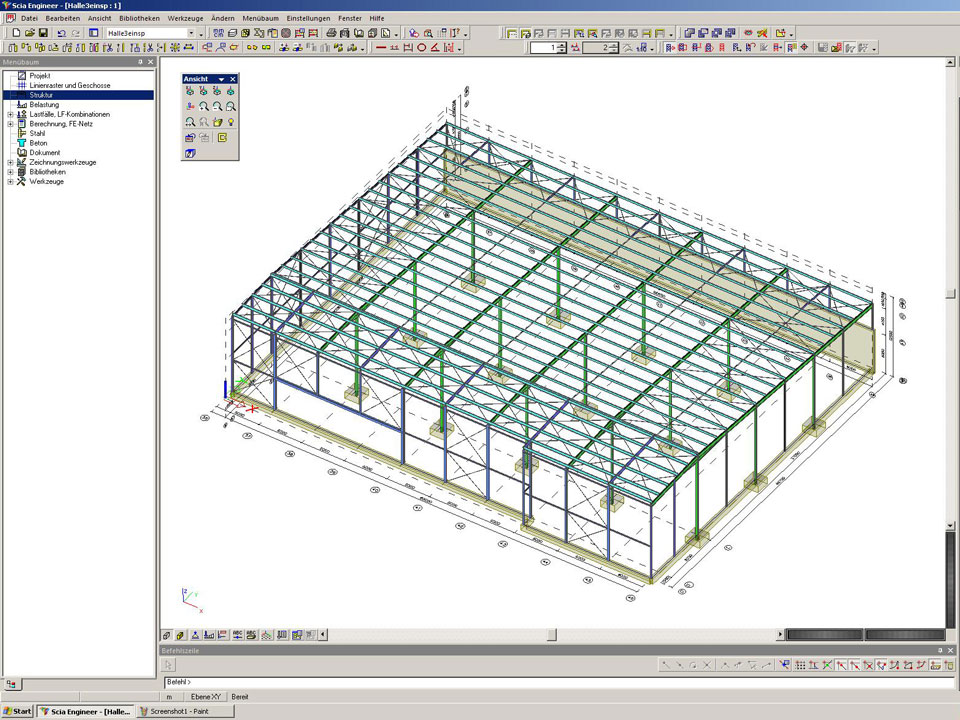Open the Ansicht palette dropdown arrow

[x=221, y=79]
